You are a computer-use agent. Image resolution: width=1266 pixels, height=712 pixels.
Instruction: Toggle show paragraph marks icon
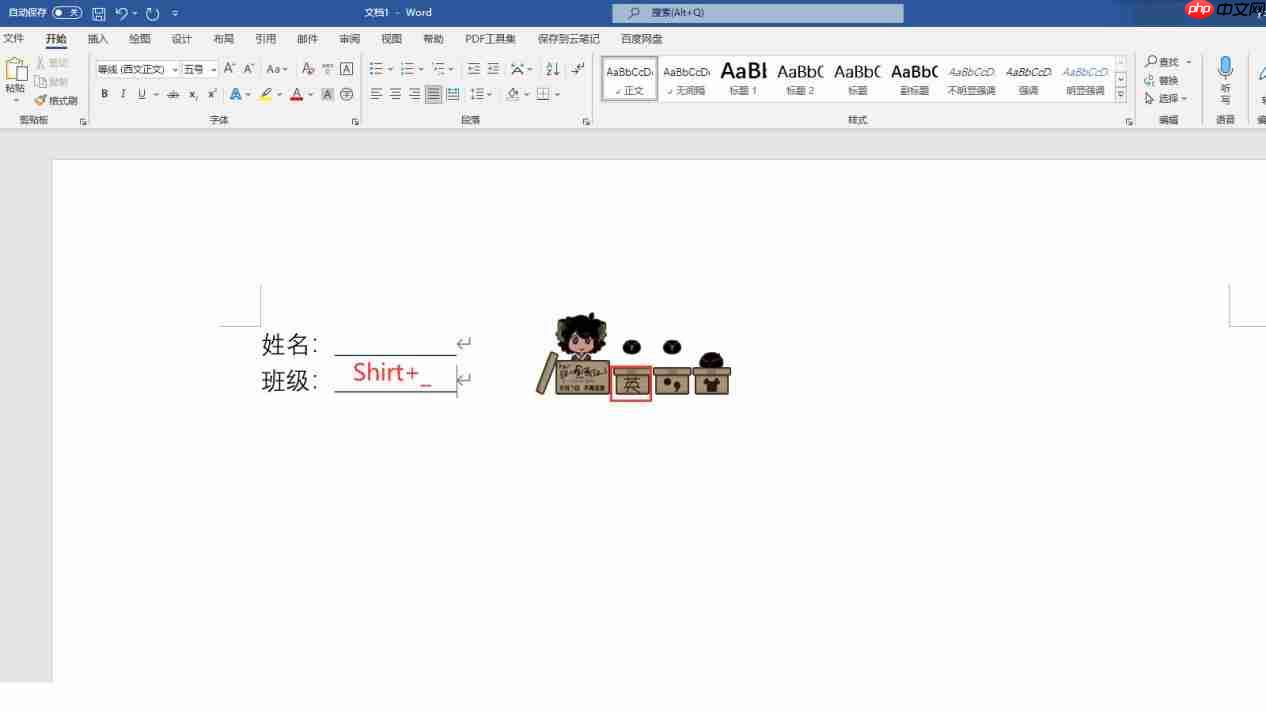pyautogui.click(x=578, y=69)
